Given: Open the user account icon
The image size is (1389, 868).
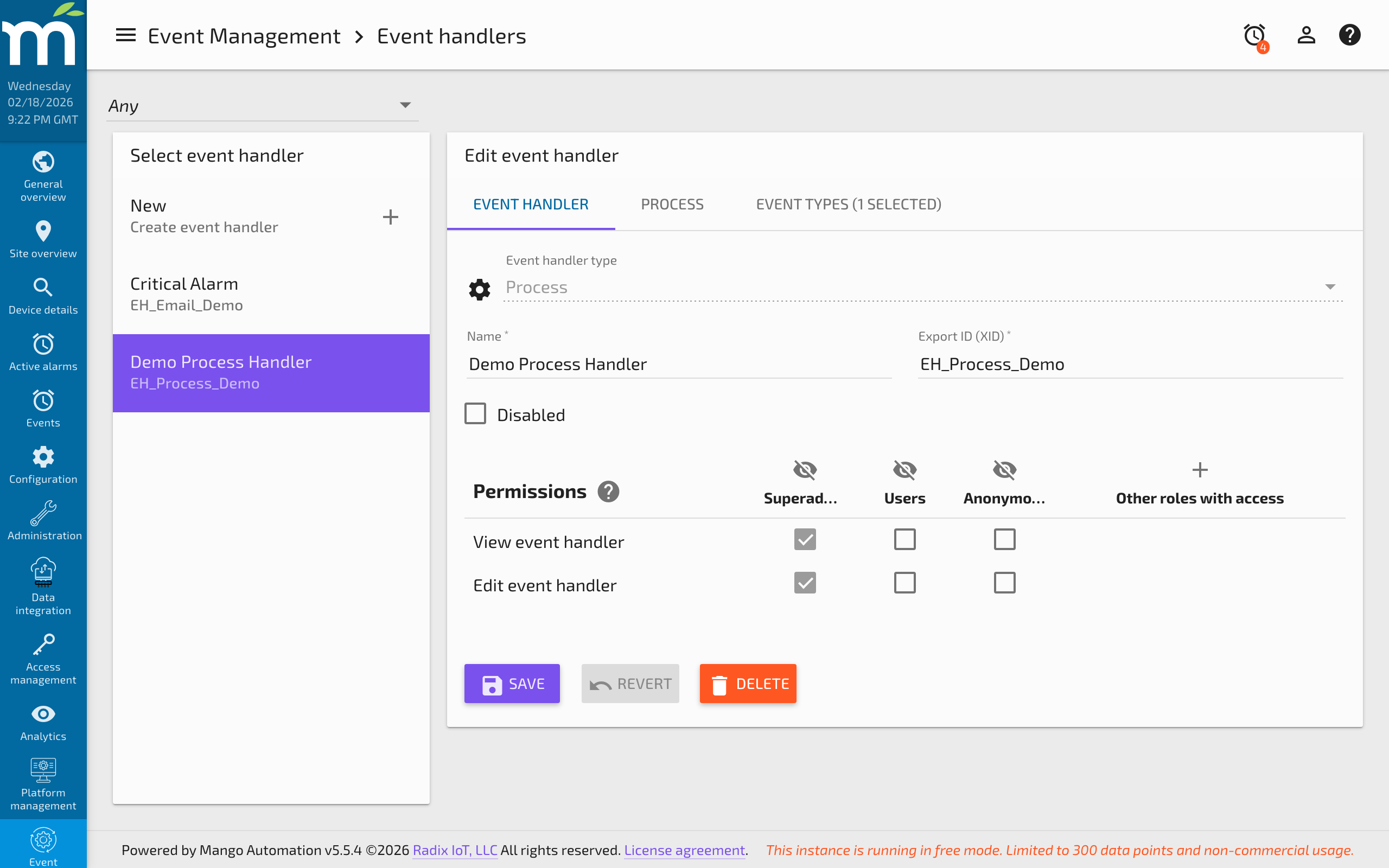Looking at the screenshot, I should point(1306,35).
